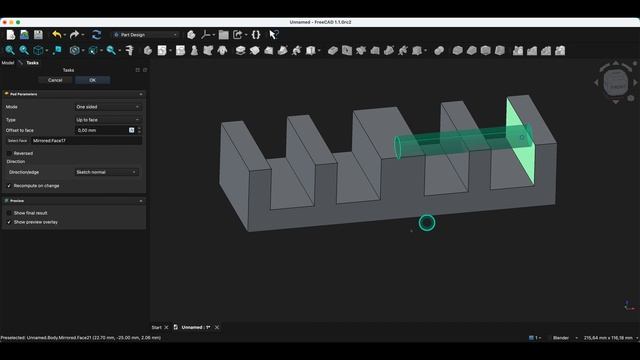Click the Groove tool icon
Image resolution: width=640 pixels, height=360 pixels.
[x=361, y=50]
